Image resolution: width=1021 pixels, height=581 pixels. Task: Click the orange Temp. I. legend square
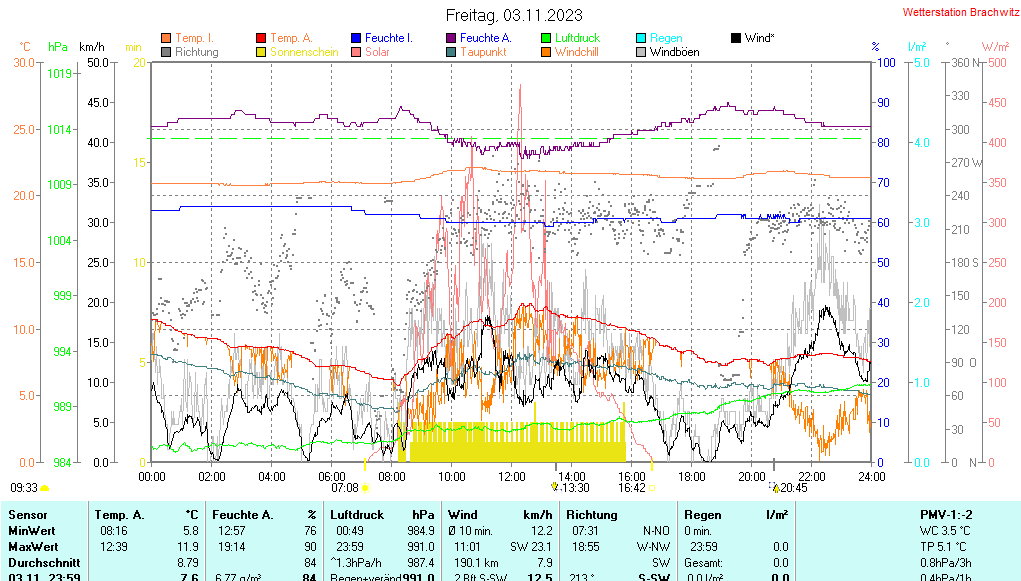click(x=166, y=38)
